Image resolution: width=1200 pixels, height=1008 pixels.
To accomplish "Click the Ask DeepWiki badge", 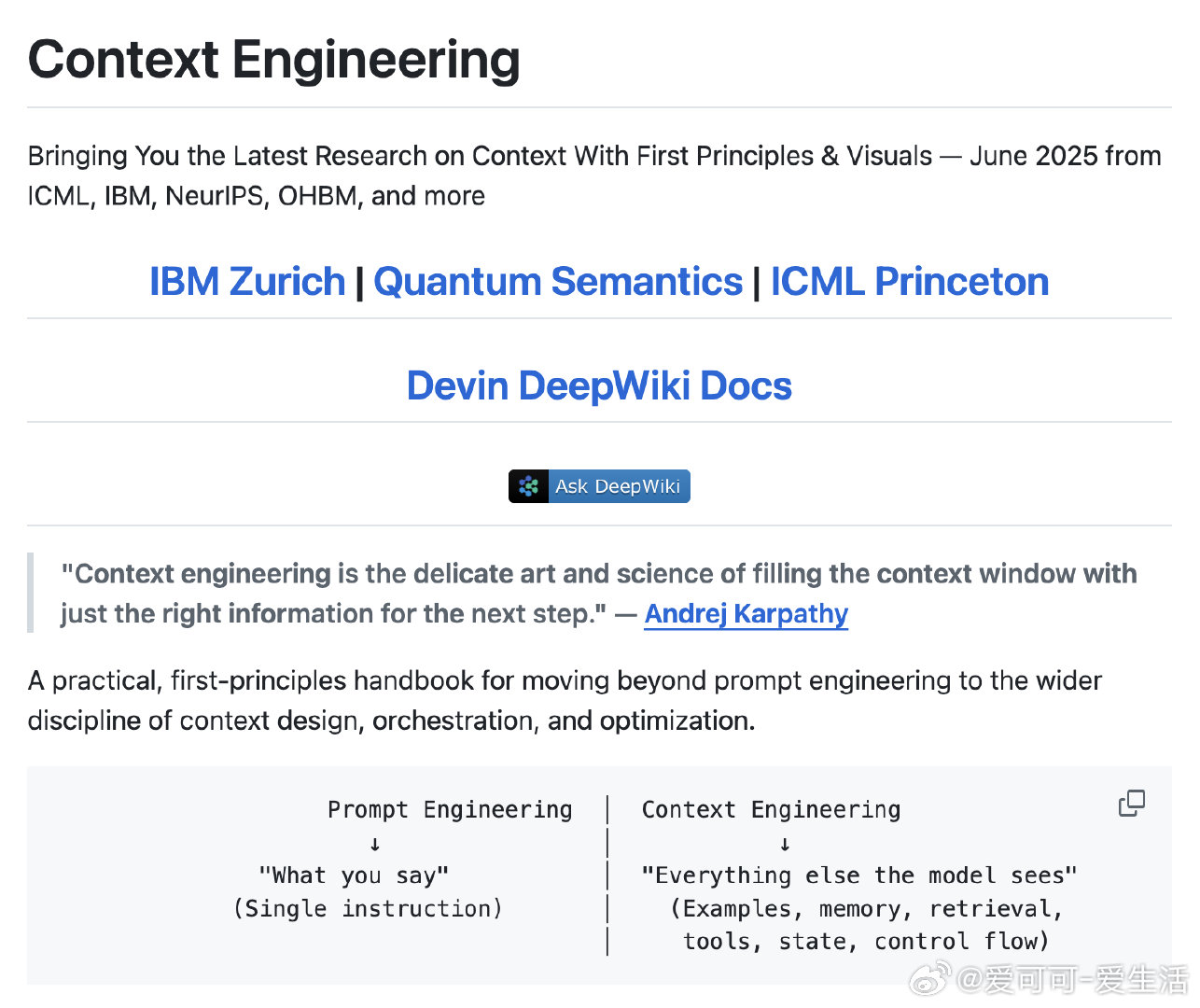I will coord(599,486).
